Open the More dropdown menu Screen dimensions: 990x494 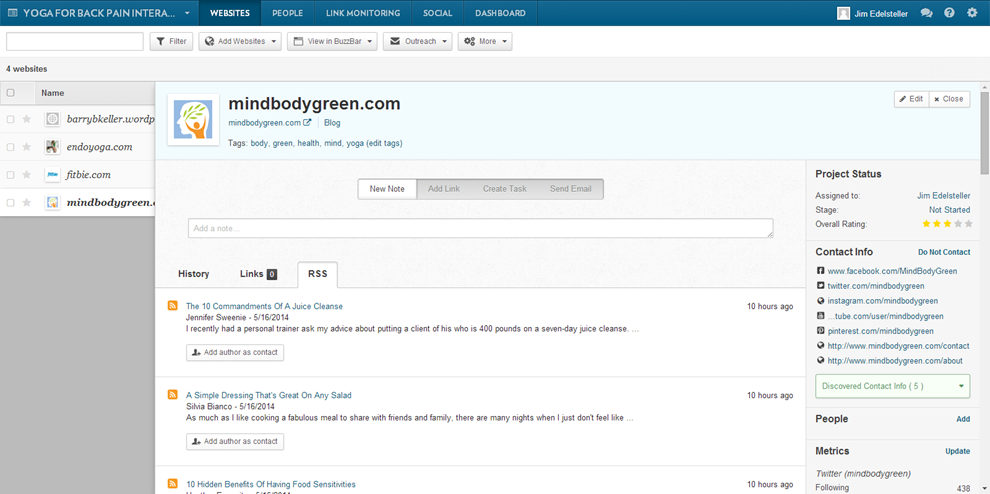click(485, 41)
